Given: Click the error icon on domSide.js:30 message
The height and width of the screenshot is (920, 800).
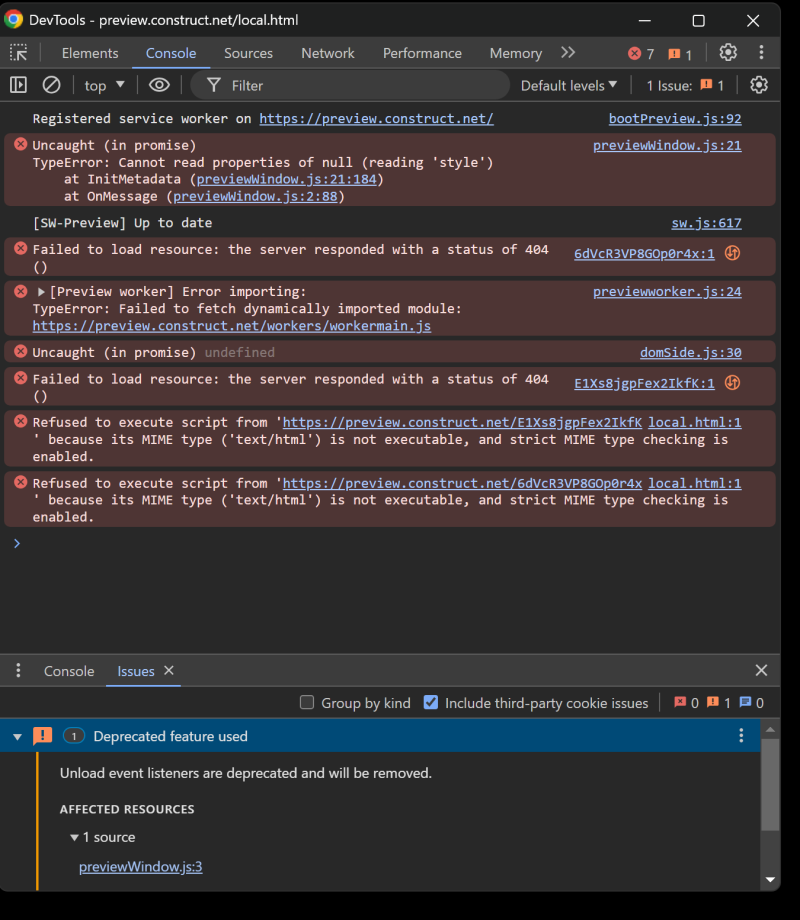Looking at the screenshot, I should click(x=21, y=351).
